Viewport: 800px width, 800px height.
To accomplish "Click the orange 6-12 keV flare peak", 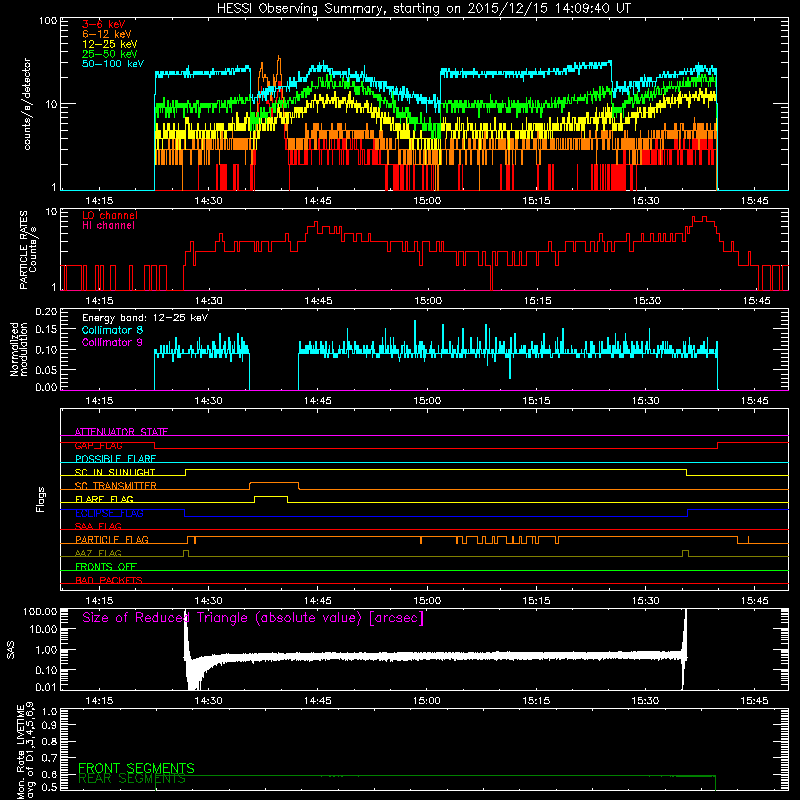I will coord(279,58).
